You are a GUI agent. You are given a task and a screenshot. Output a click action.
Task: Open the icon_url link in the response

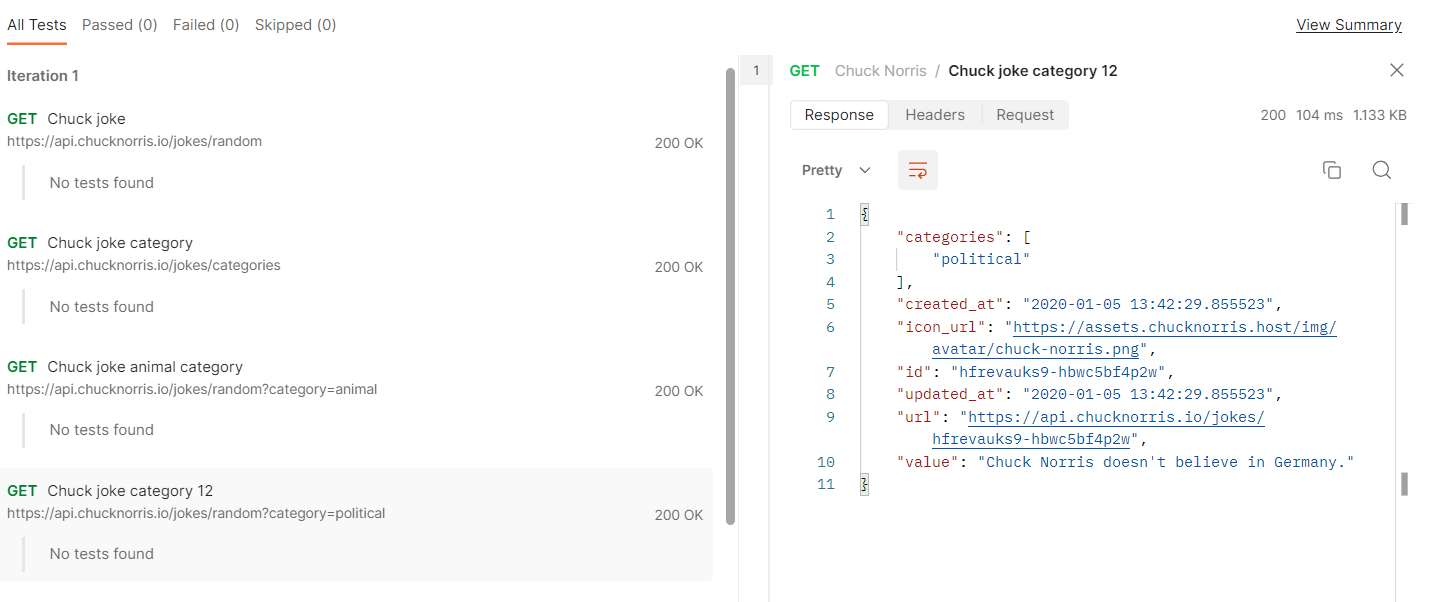click(1175, 327)
